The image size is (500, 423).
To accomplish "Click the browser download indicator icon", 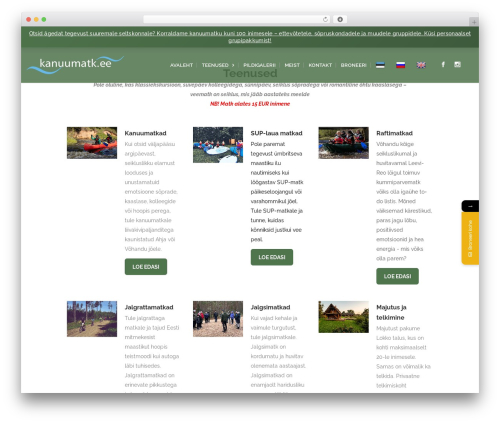I will (x=340, y=19).
